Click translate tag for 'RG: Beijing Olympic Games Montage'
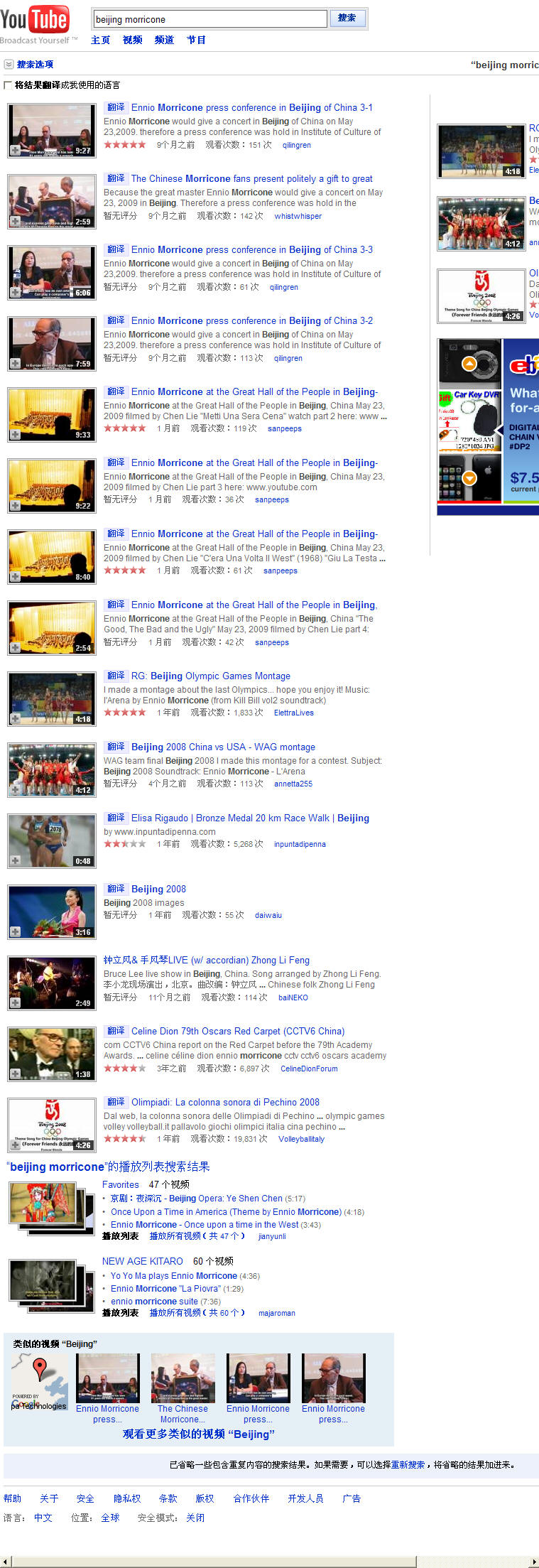The height and width of the screenshot is (1568, 539). (x=116, y=676)
